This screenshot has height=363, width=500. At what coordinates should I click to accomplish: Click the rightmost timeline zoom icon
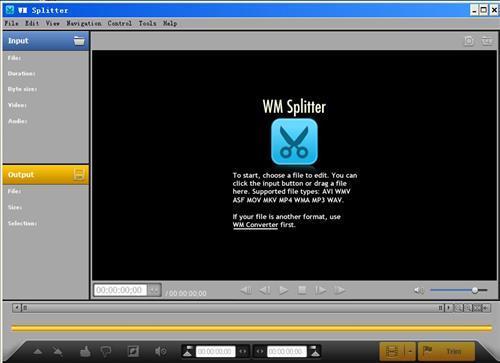click(x=486, y=308)
